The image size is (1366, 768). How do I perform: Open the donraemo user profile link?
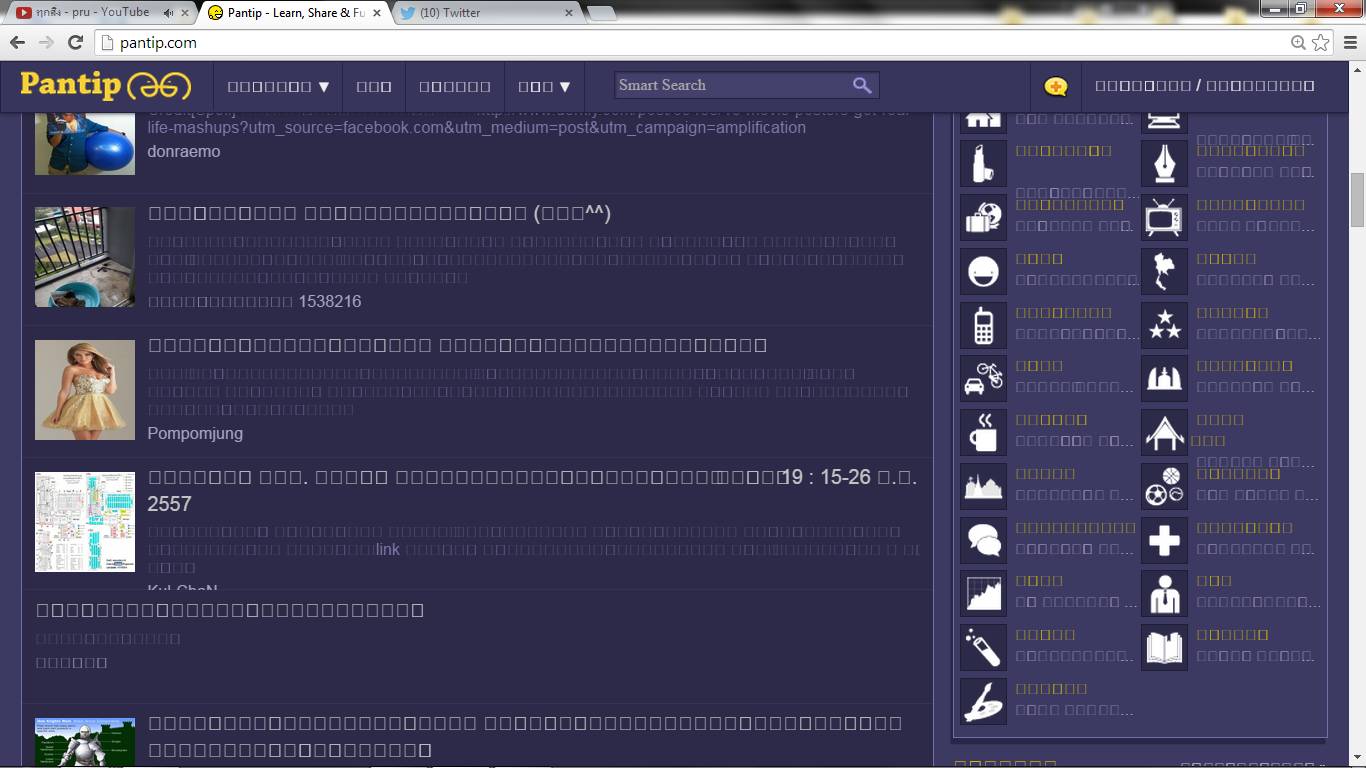pyautogui.click(x=184, y=151)
